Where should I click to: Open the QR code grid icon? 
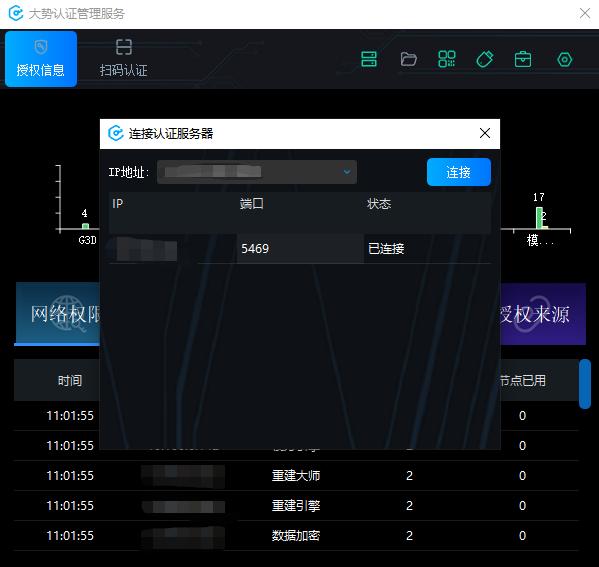(447, 59)
